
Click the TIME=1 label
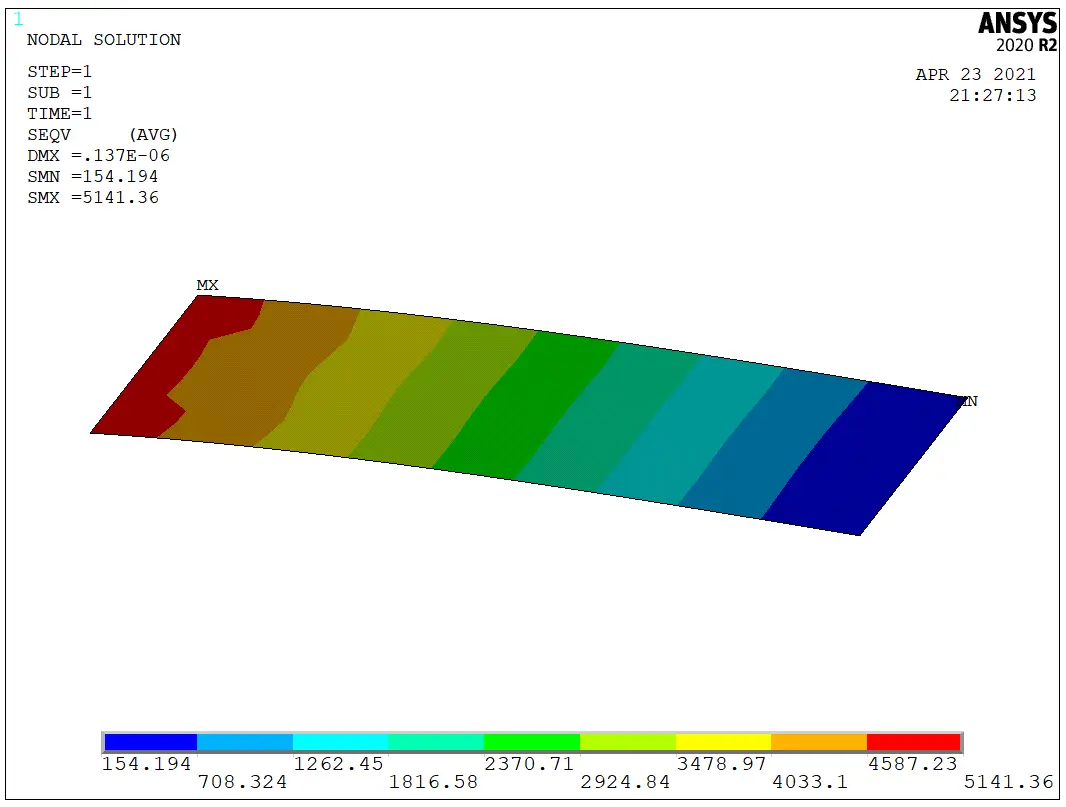point(59,114)
